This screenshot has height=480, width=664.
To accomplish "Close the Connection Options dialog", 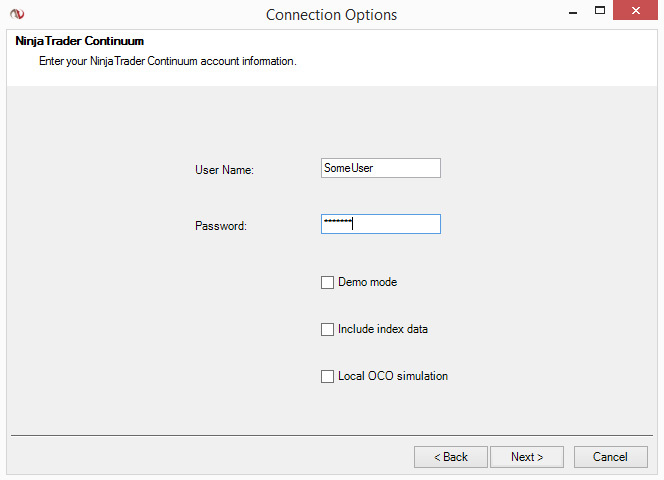I will [x=635, y=11].
